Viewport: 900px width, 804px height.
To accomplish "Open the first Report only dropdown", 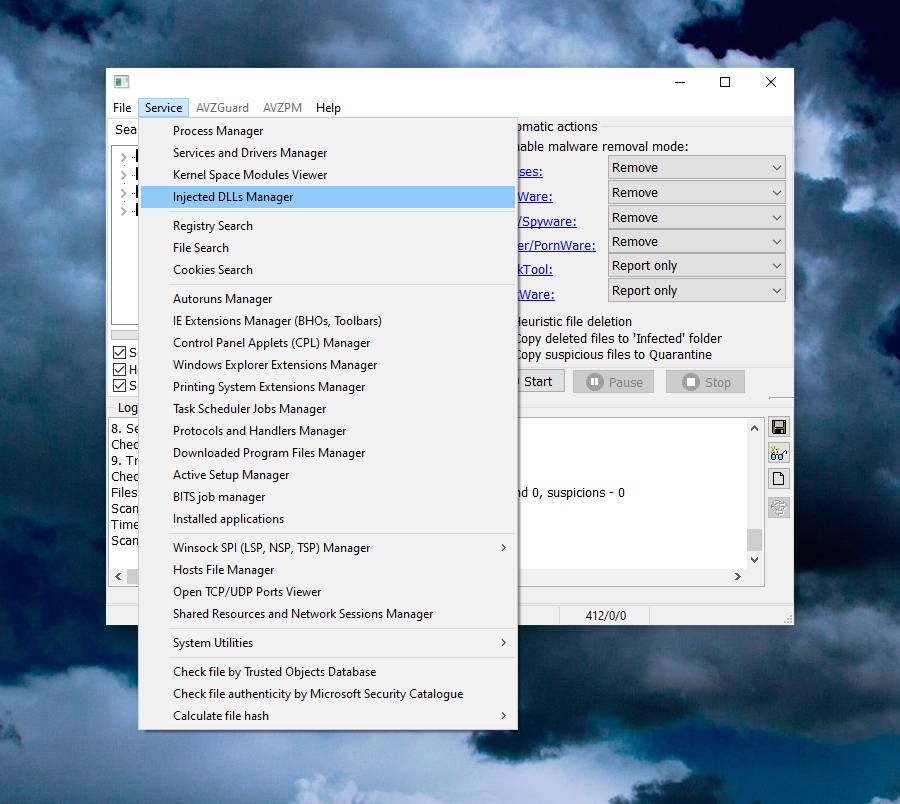I will [x=696, y=266].
